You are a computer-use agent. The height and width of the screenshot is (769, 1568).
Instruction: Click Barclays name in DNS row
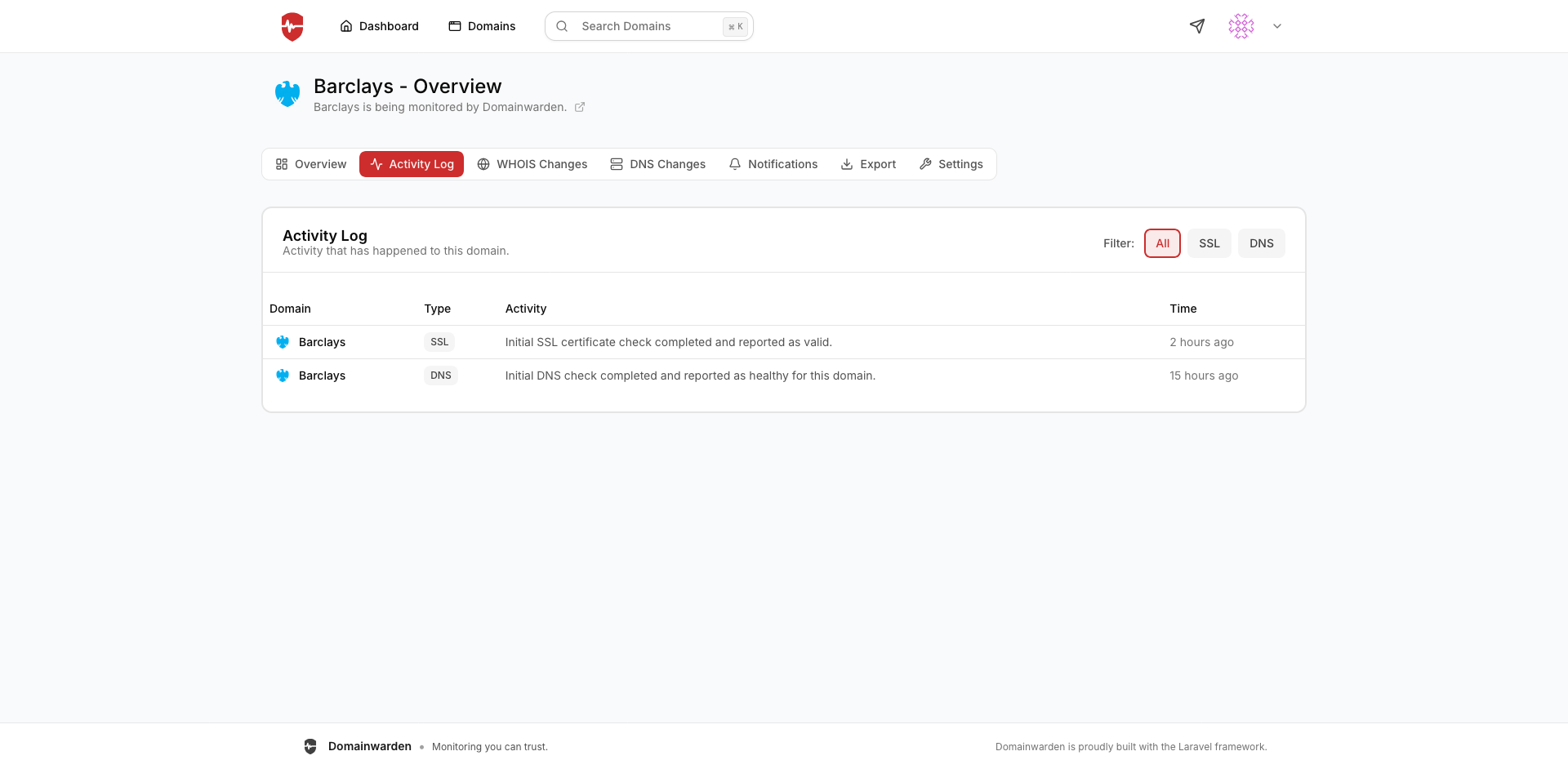click(x=322, y=376)
